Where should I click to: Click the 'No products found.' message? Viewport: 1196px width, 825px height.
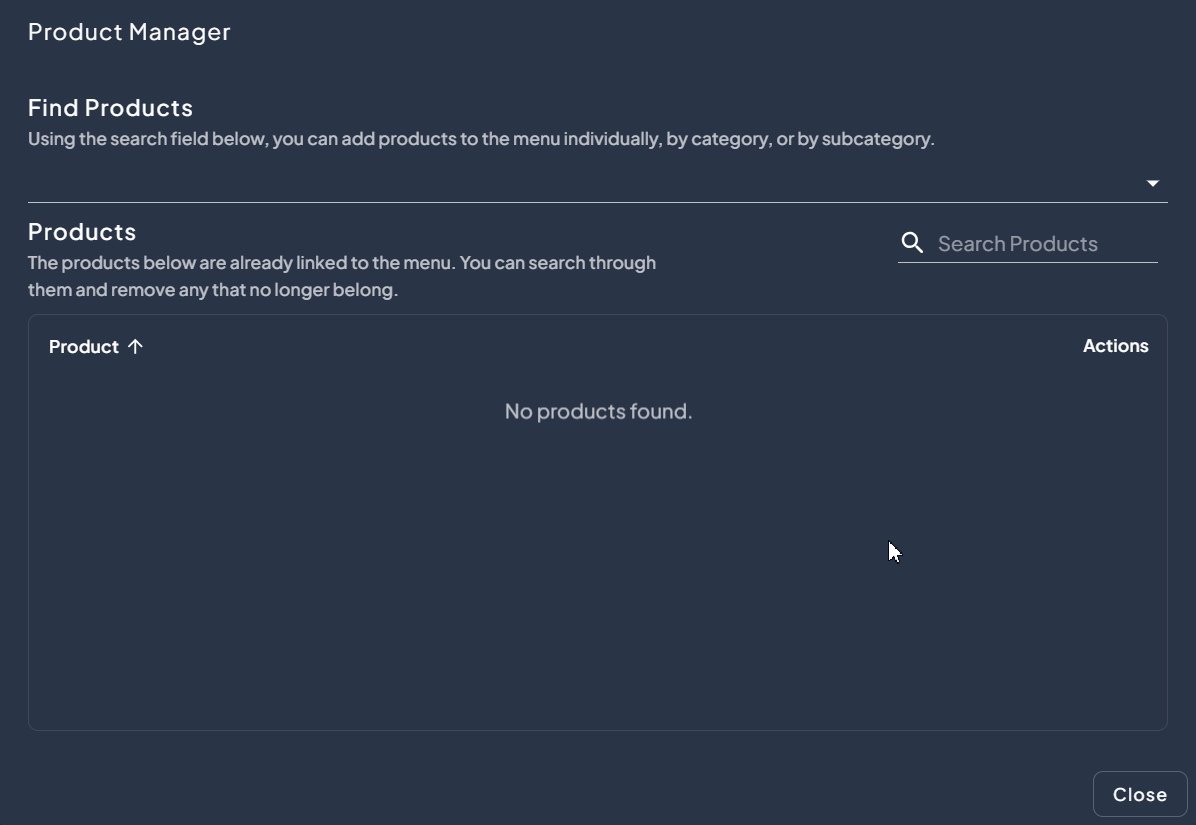598,411
